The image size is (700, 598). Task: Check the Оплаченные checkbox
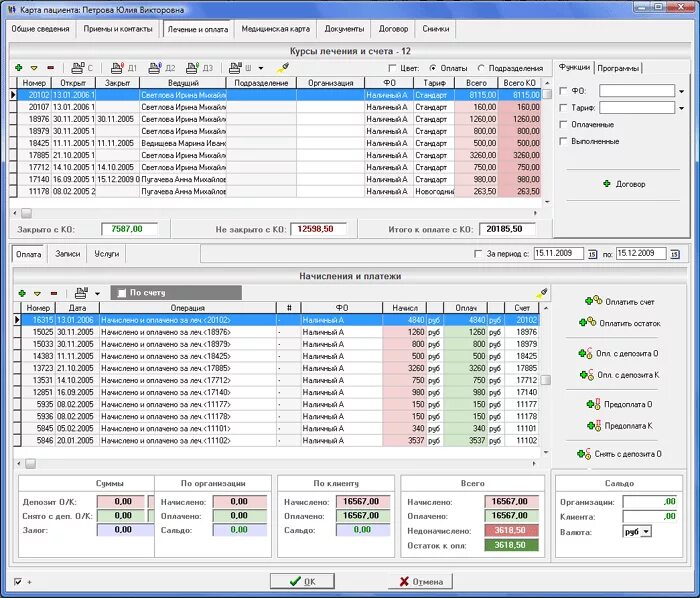point(563,125)
